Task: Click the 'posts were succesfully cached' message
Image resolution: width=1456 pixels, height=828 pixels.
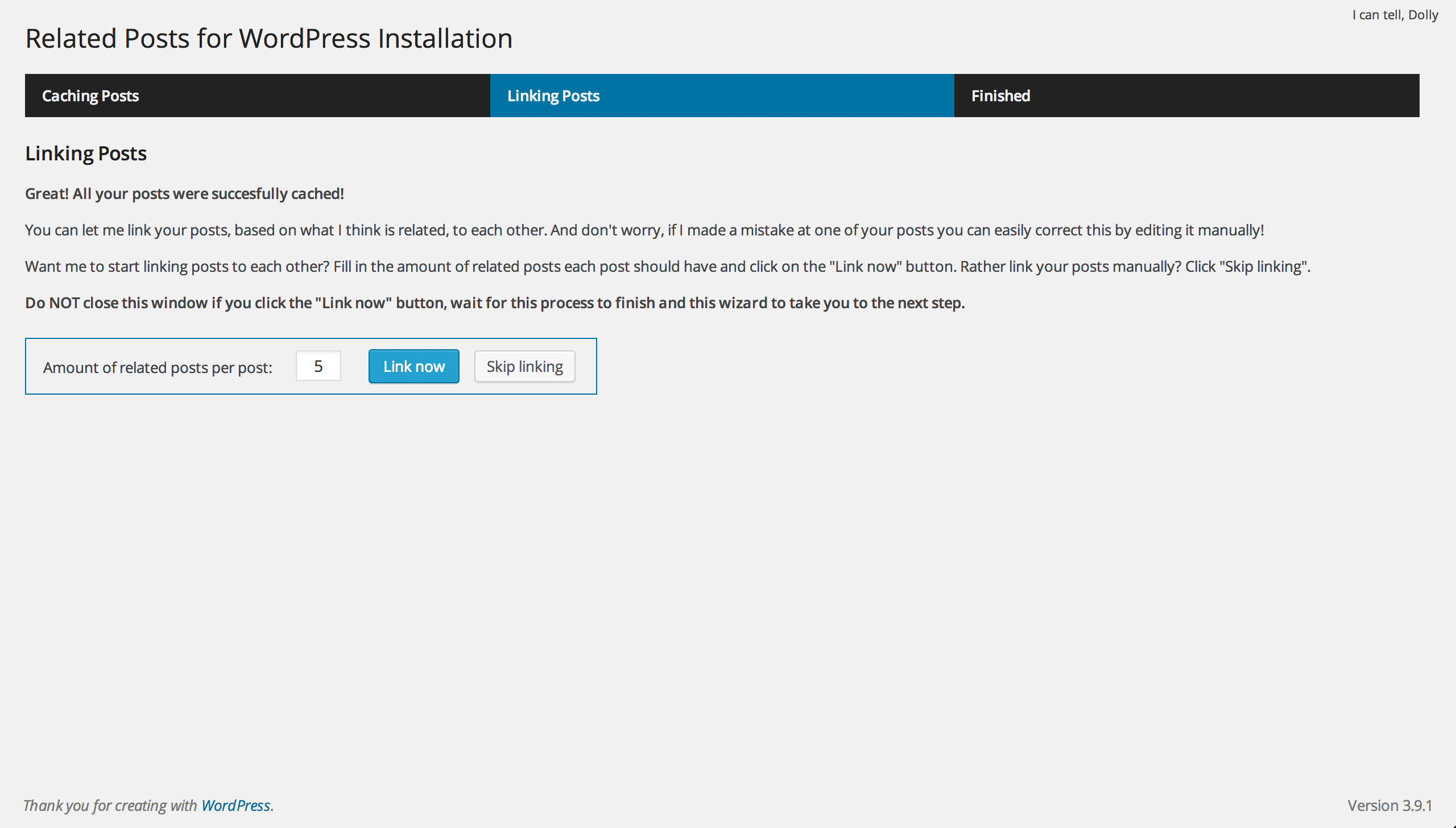Action: click(184, 194)
